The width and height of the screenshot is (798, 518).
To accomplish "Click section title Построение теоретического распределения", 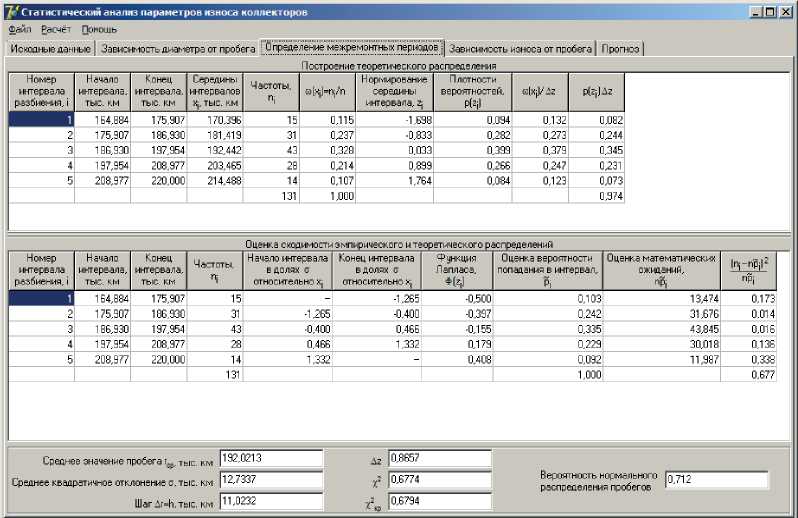I will (398, 66).
